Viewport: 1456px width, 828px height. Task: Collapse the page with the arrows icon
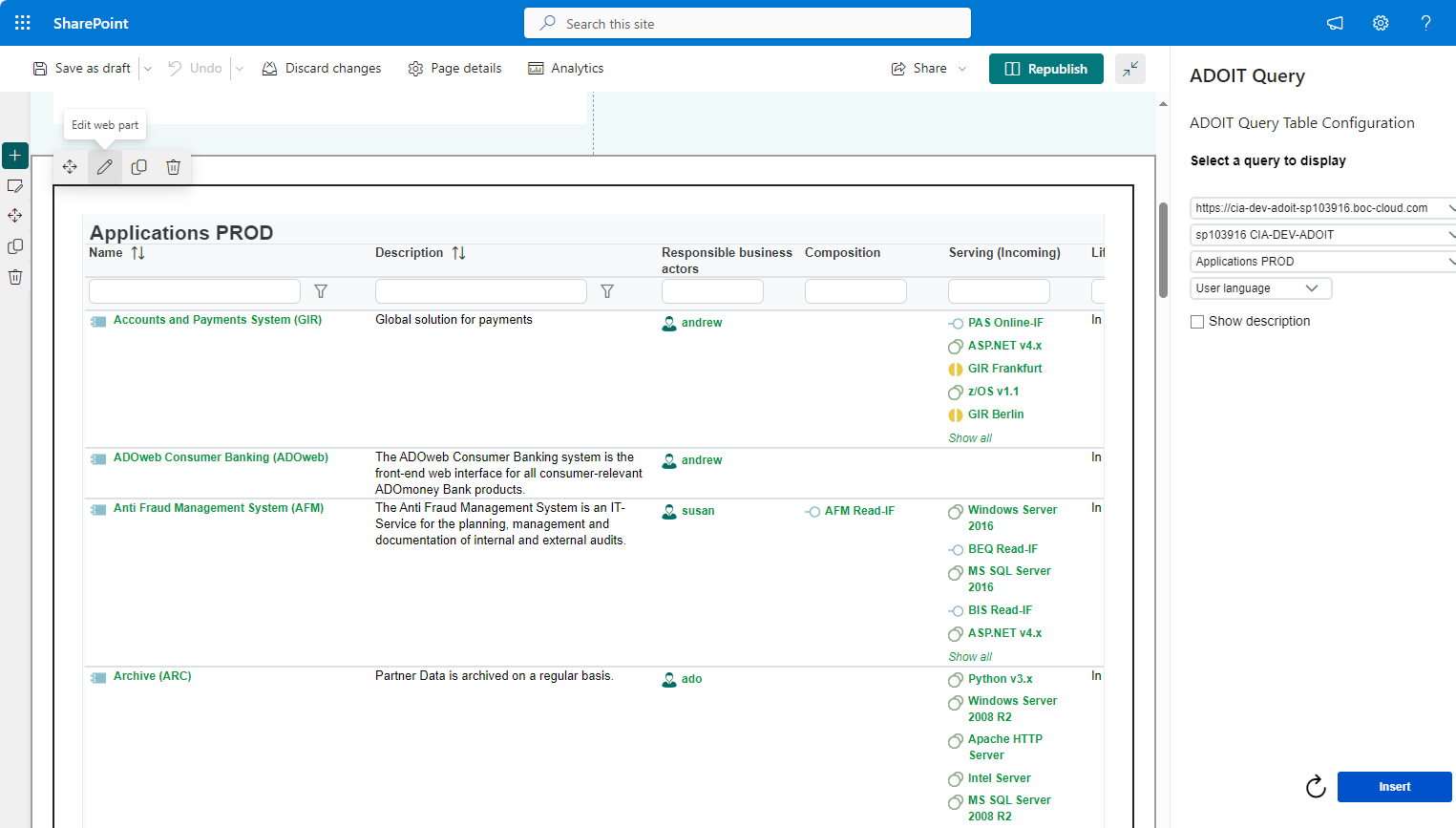click(x=1130, y=69)
